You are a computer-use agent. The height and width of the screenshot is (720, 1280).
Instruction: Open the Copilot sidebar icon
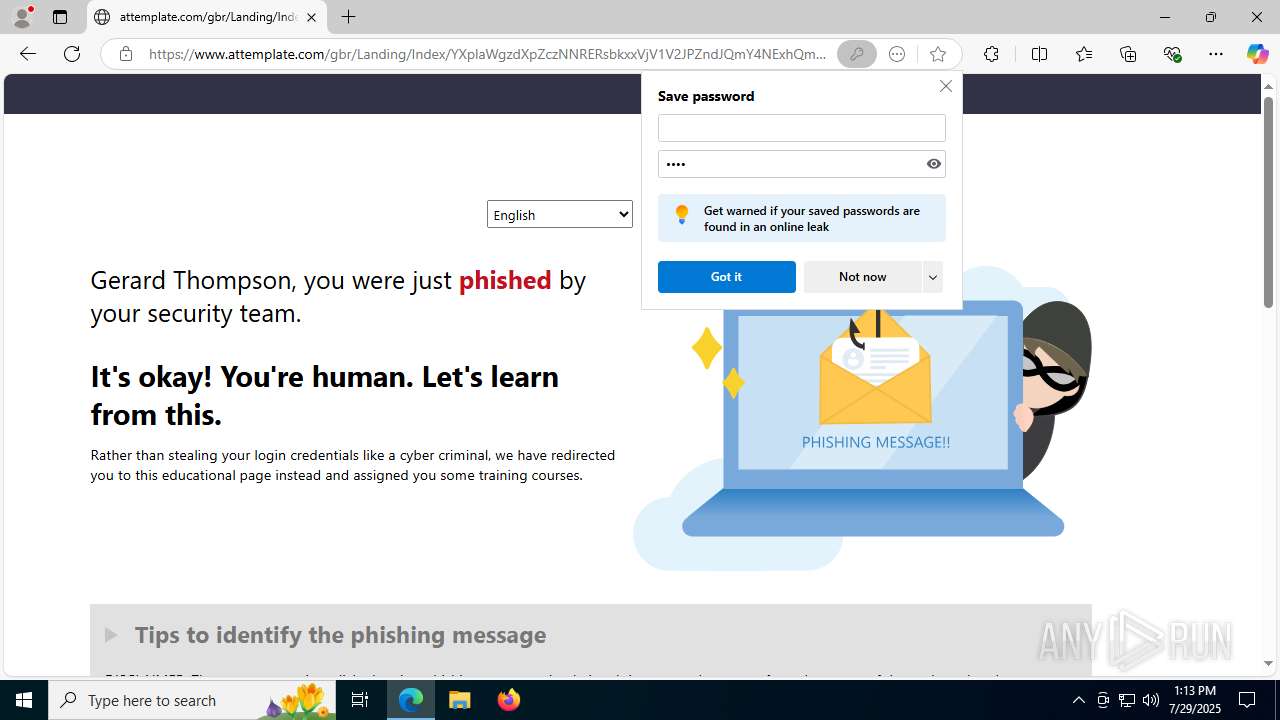point(1257,54)
